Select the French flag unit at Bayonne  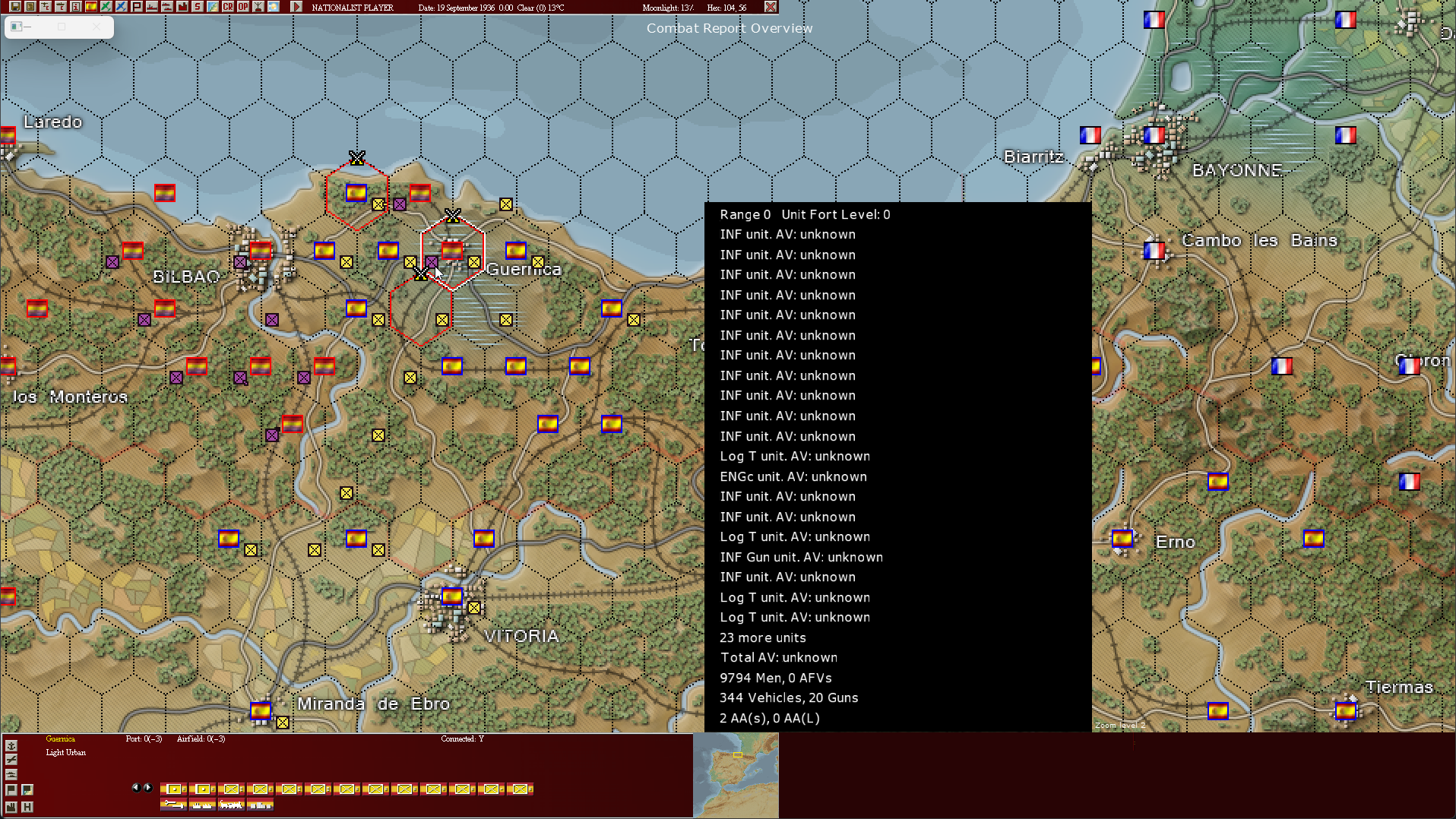[1154, 135]
